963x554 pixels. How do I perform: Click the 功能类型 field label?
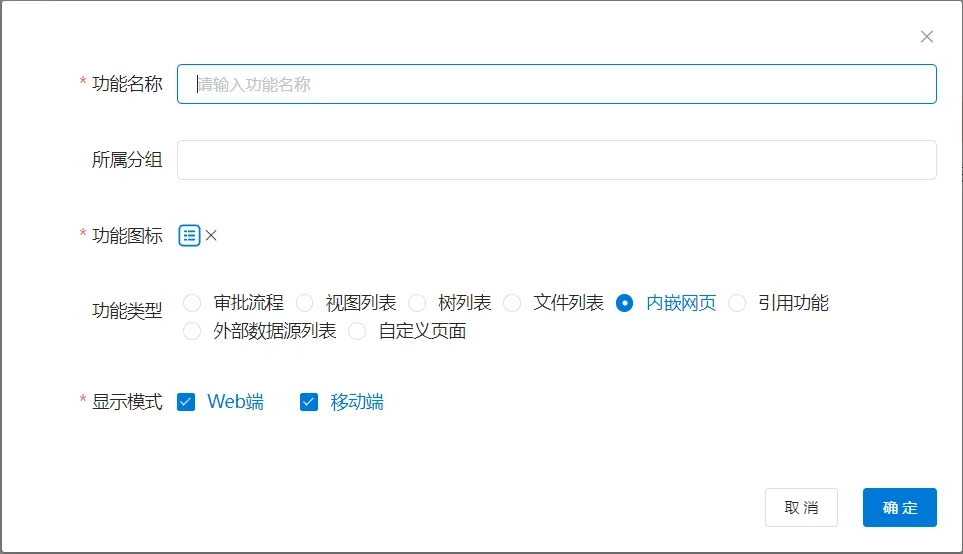(x=127, y=311)
